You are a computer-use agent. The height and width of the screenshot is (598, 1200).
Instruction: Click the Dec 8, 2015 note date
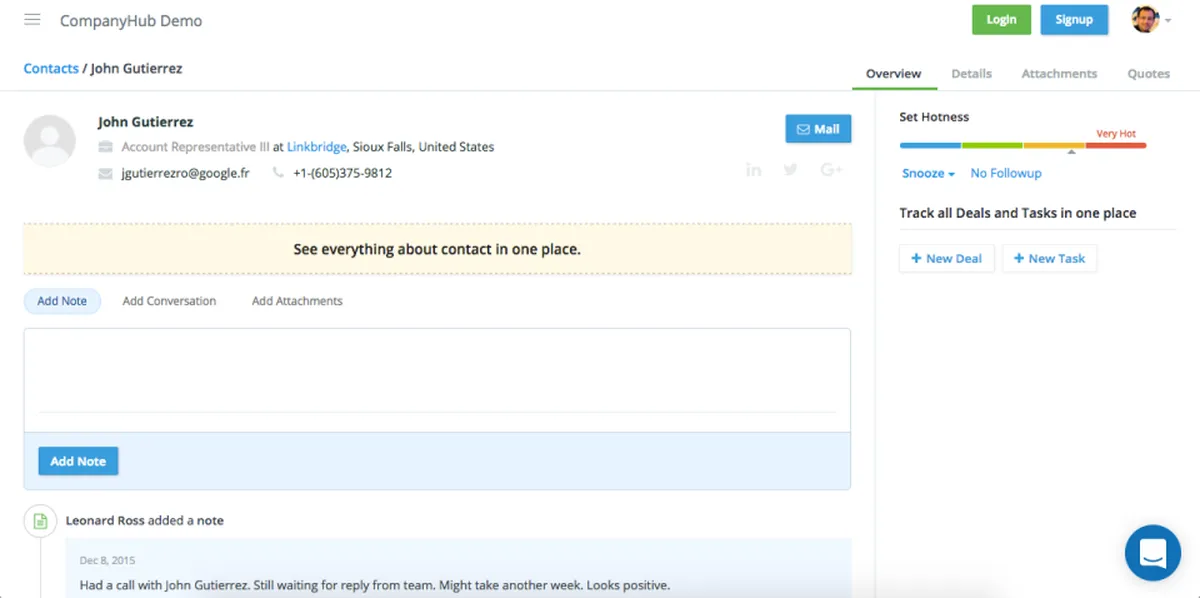pos(107,560)
